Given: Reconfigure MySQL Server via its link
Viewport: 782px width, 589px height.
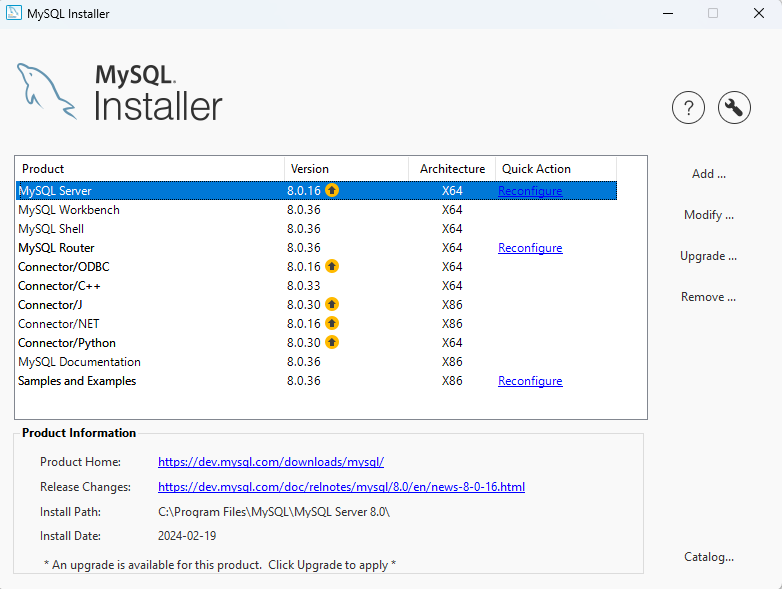Looking at the screenshot, I should tap(530, 191).
